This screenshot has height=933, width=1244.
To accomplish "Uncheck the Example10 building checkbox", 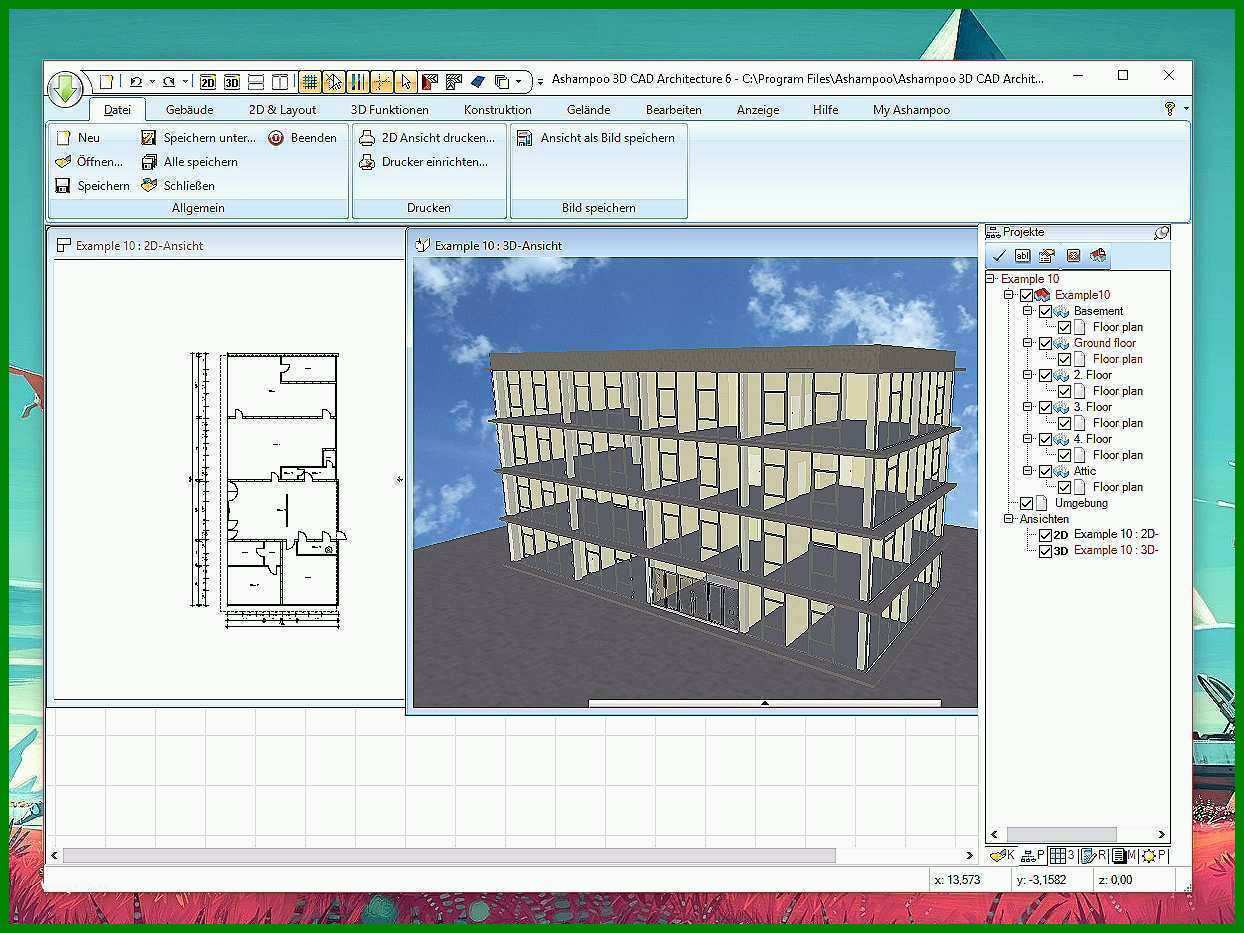I will pos(1027,295).
